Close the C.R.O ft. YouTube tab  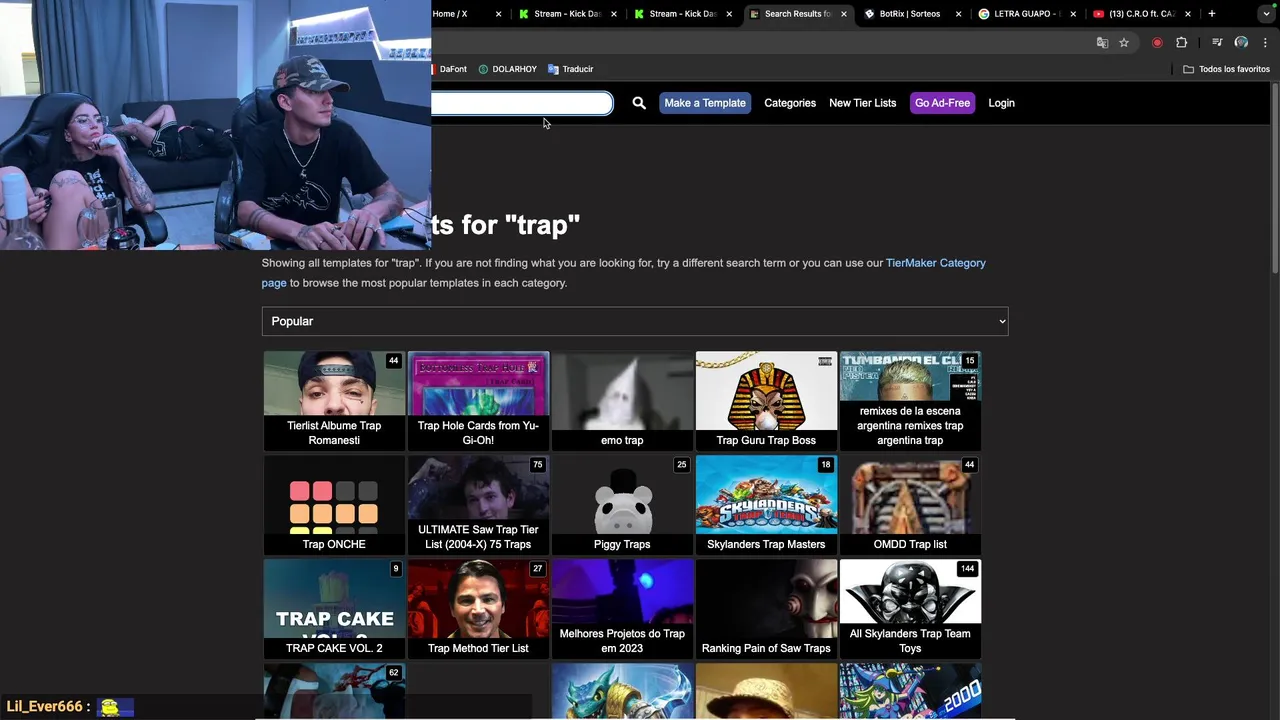[x=1188, y=14]
